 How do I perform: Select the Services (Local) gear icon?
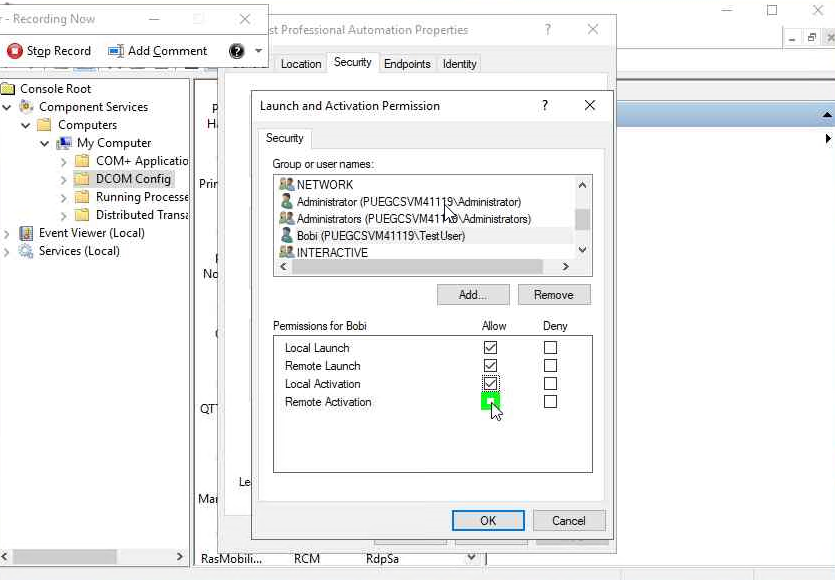(x=26, y=251)
